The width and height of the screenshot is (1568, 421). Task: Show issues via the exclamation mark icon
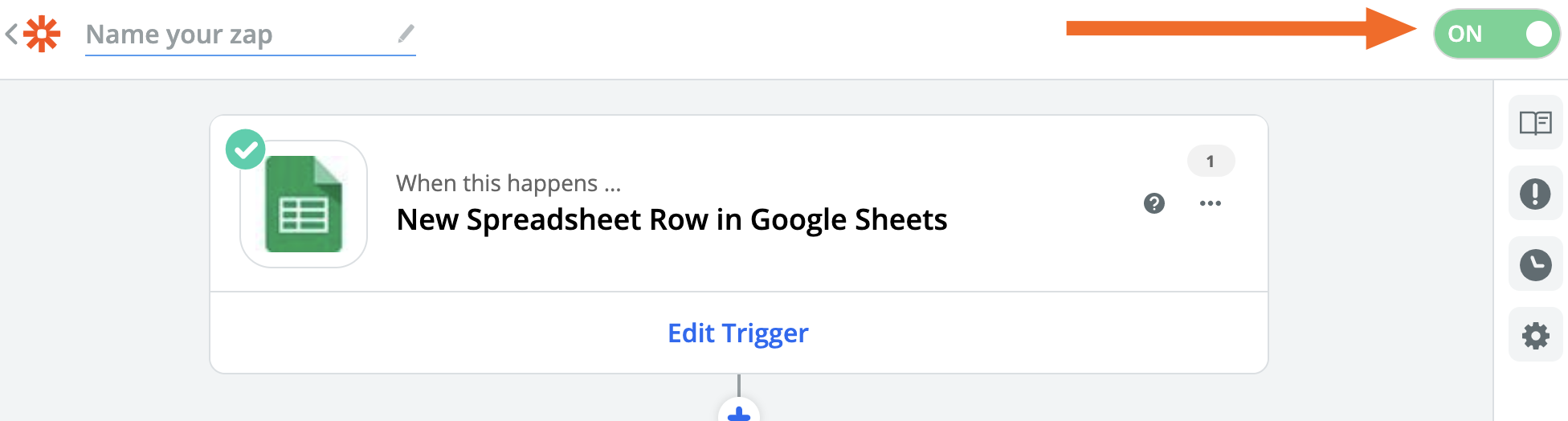coord(1535,194)
